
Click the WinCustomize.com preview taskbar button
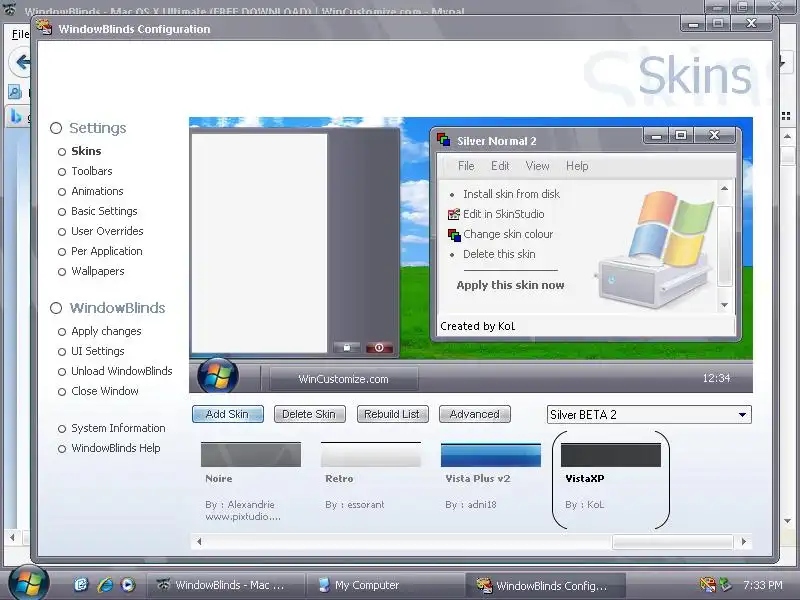click(343, 379)
